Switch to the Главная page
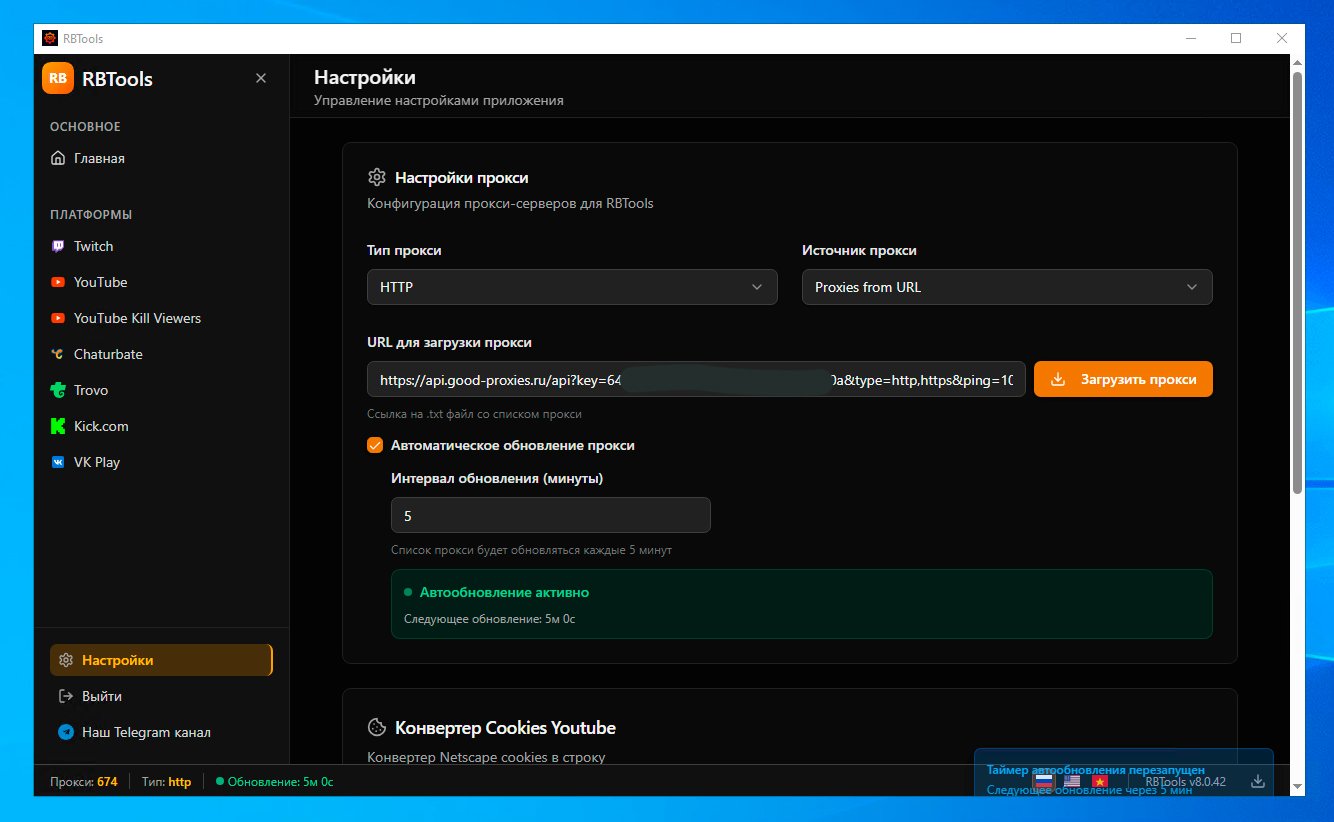The width and height of the screenshot is (1334, 822). [x=99, y=158]
